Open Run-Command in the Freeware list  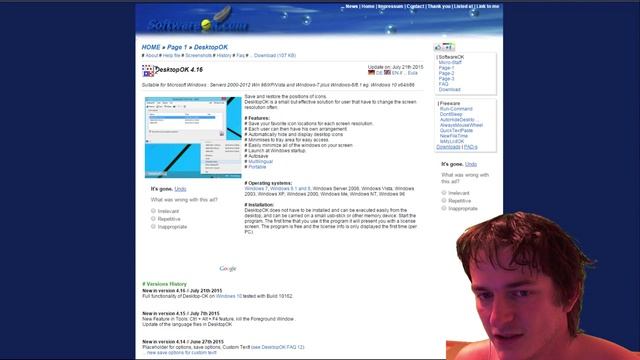456,109
